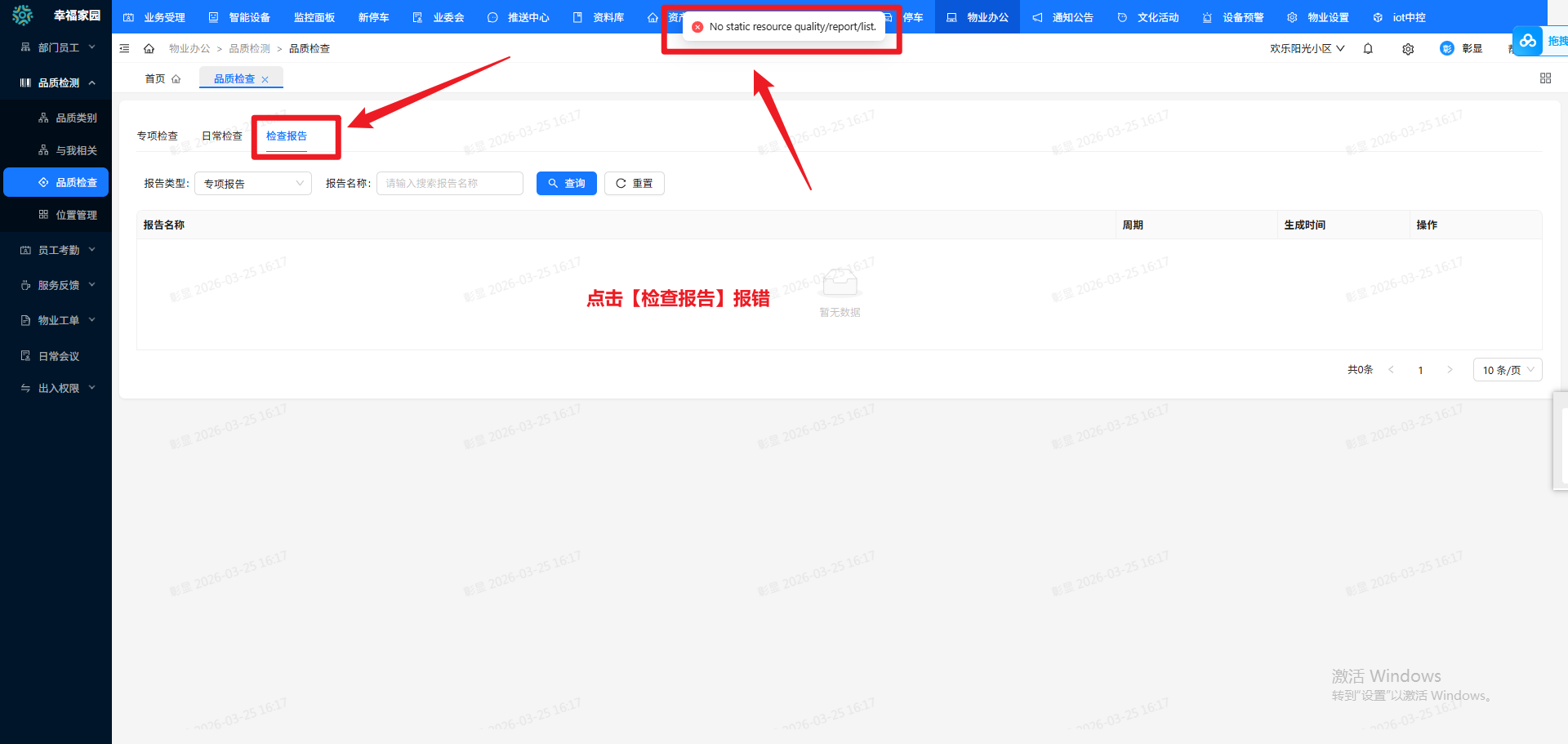Expand the 员工考勤 sidebar menu
Screen dimensions: 1568x744
pyautogui.click(x=57, y=251)
